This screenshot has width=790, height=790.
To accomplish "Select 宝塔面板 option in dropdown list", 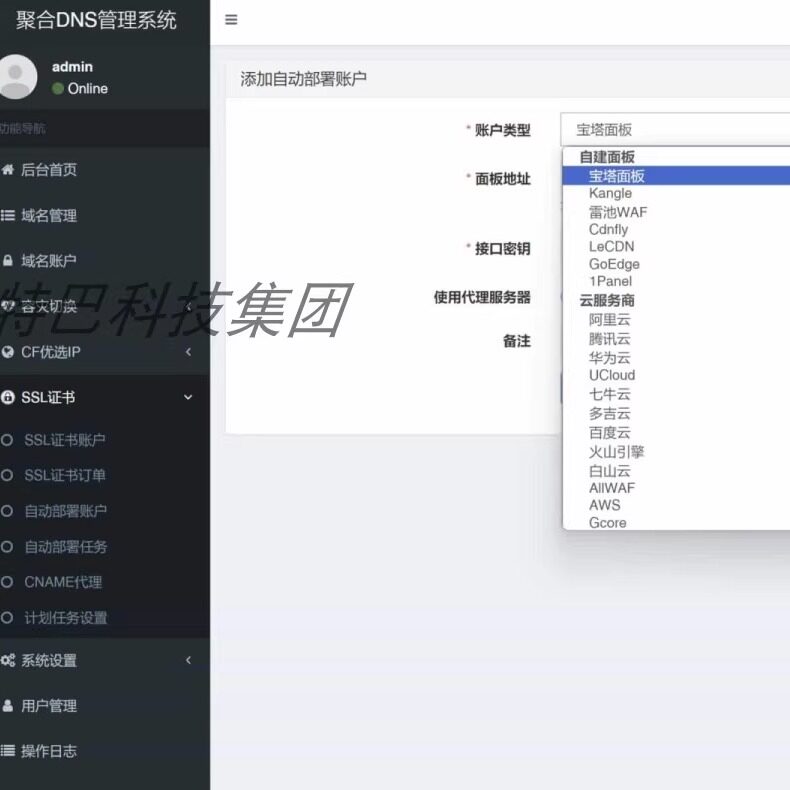I will (x=676, y=176).
